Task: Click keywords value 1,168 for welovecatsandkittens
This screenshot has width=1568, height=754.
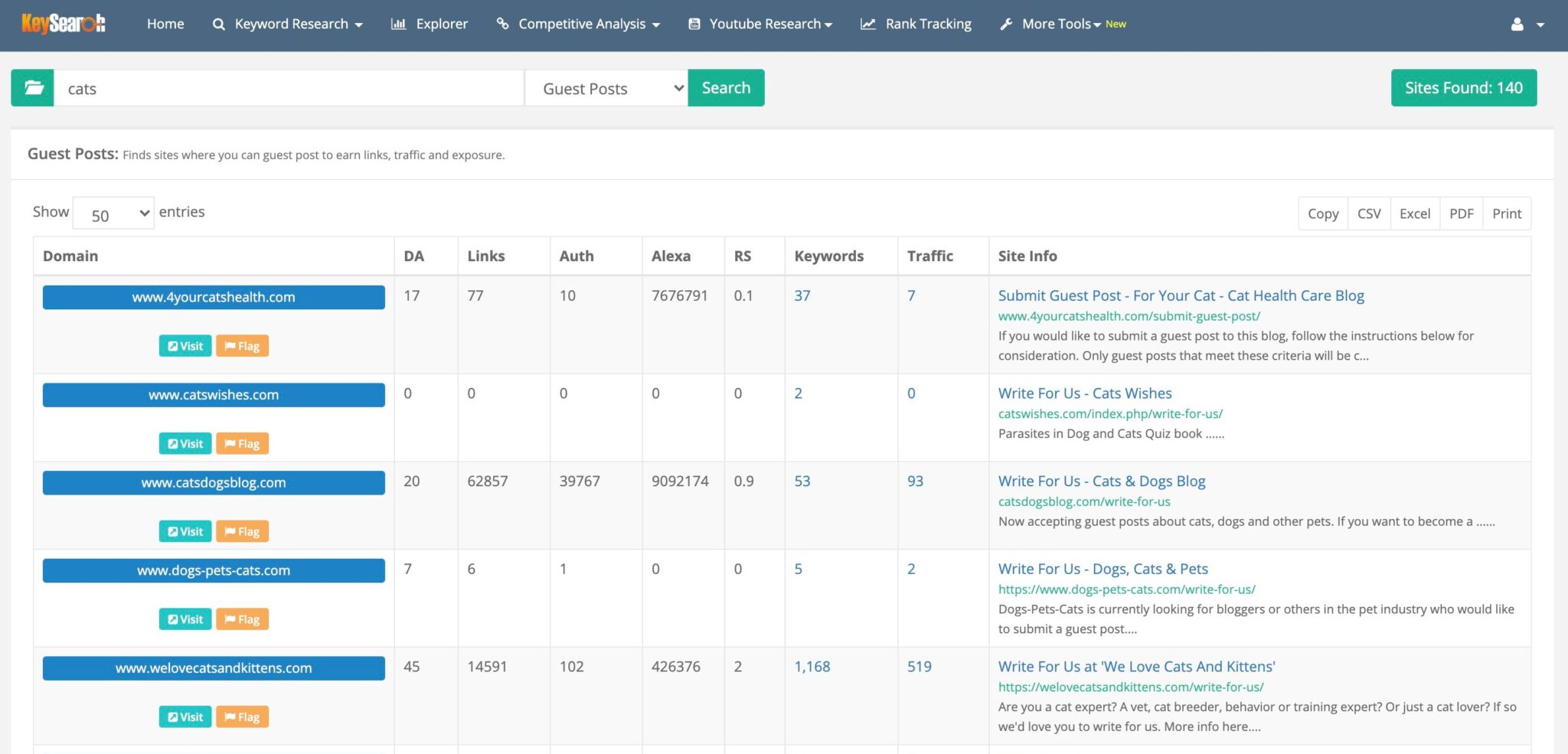Action: 812,667
